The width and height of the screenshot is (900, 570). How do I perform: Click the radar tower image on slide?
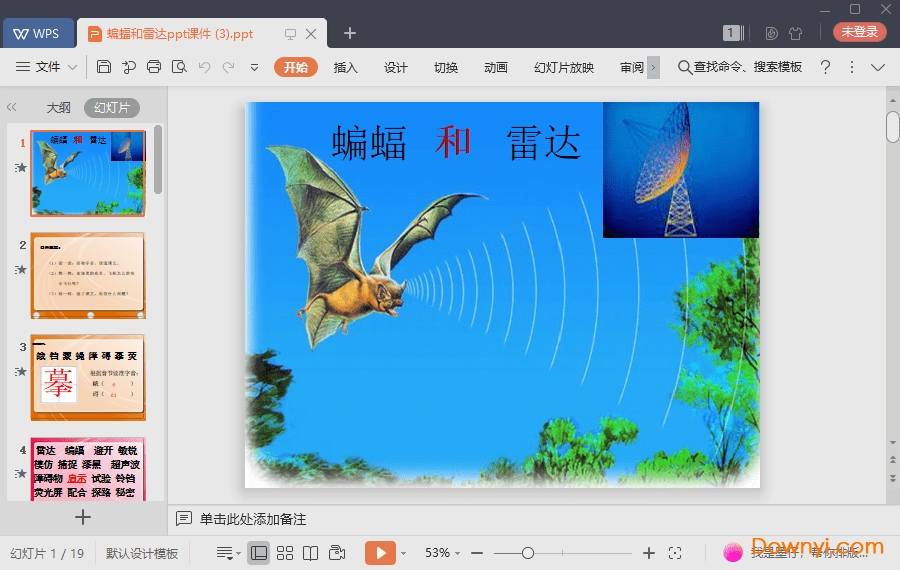[681, 170]
